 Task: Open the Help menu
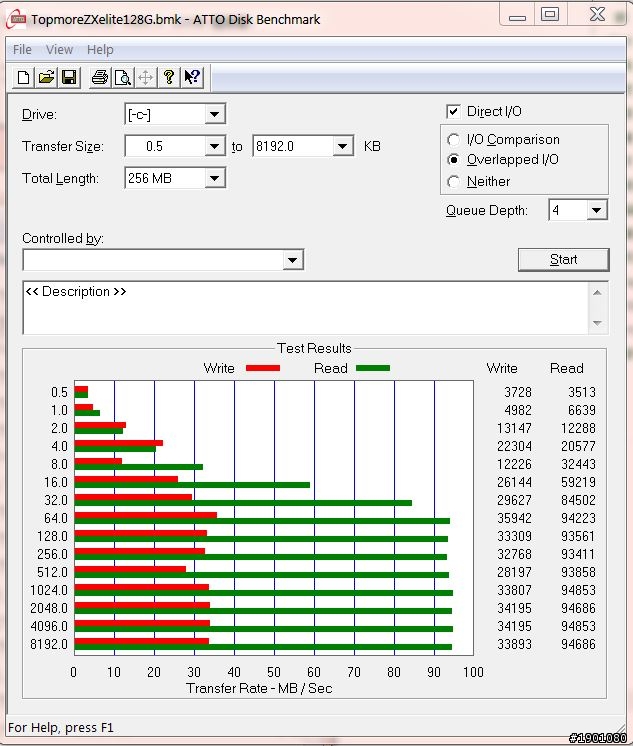(x=100, y=49)
